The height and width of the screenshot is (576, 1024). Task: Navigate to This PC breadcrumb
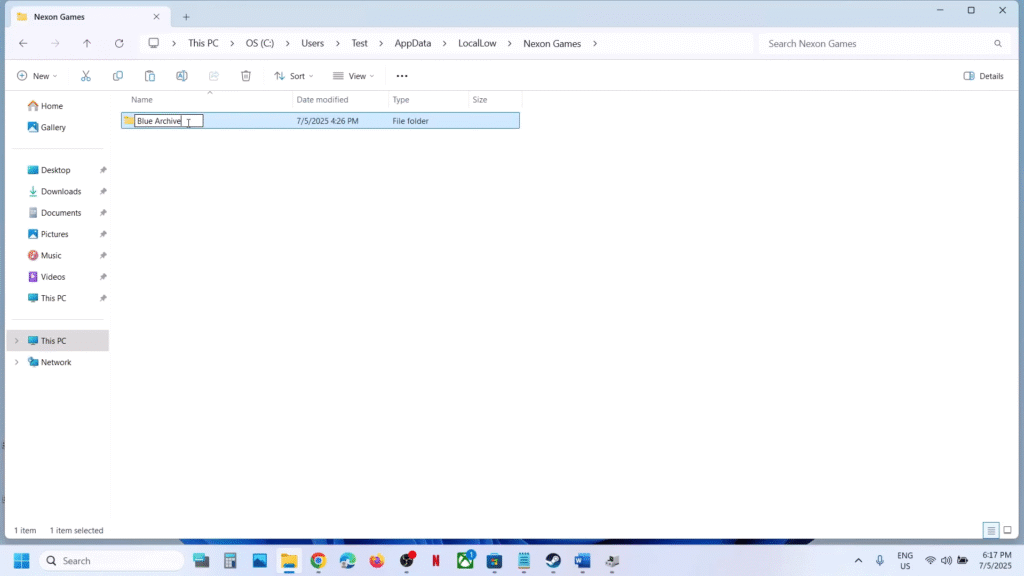[203, 43]
